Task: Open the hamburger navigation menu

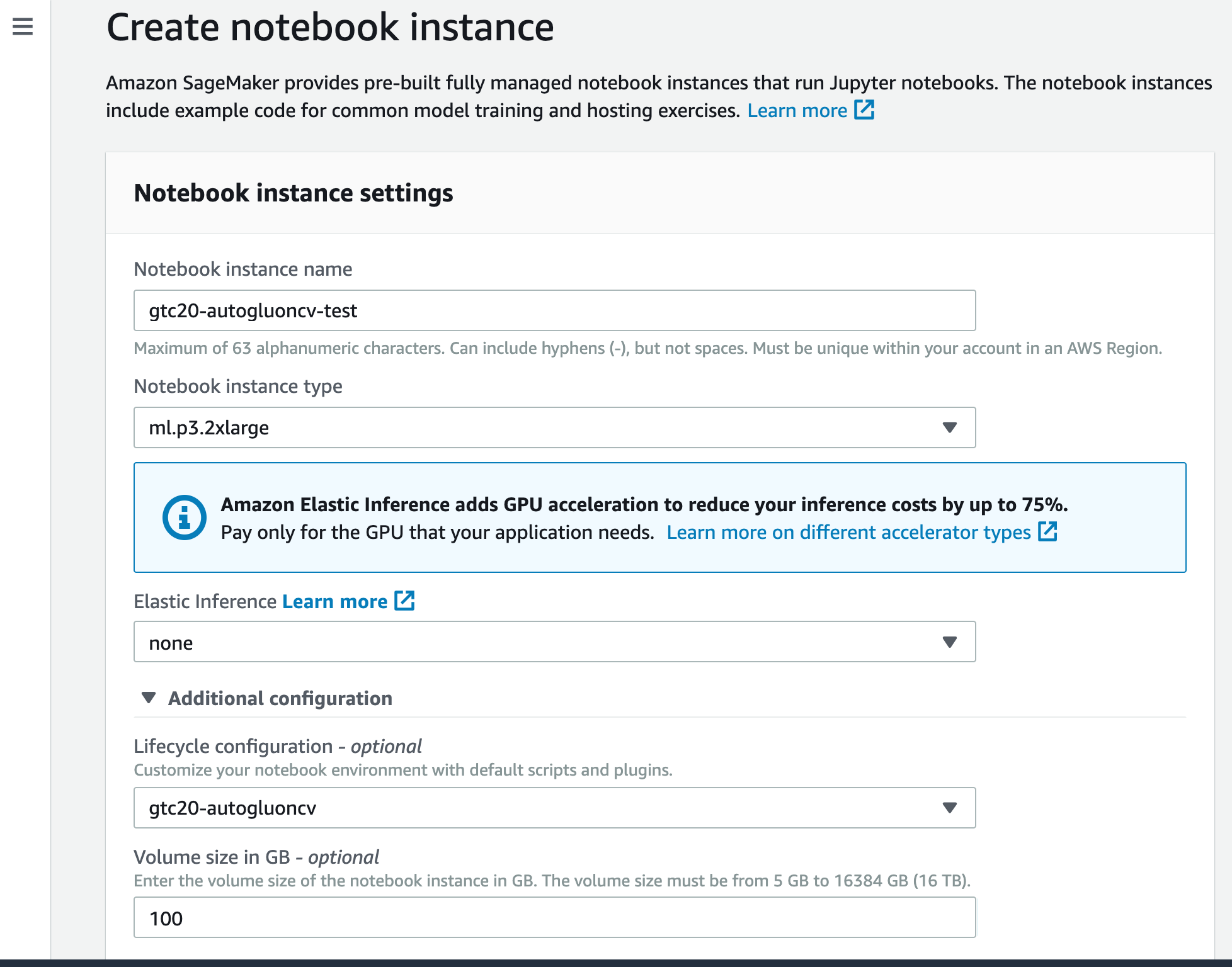Action: (23, 26)
